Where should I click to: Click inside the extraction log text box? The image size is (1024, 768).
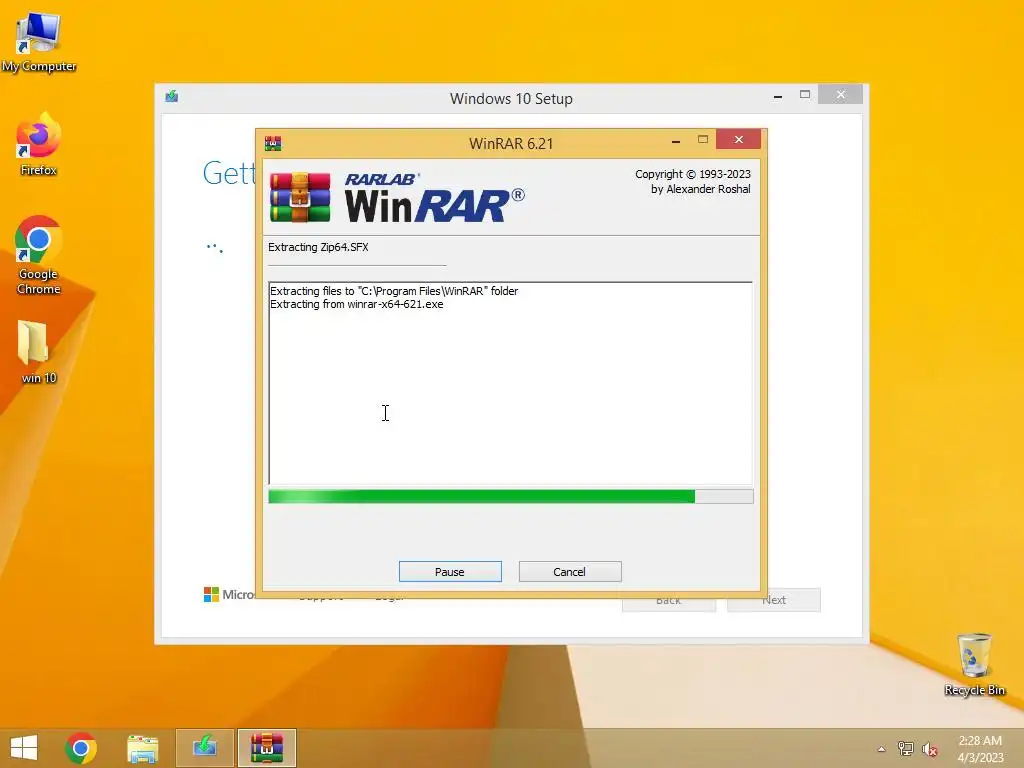click(x=511, y=383)
